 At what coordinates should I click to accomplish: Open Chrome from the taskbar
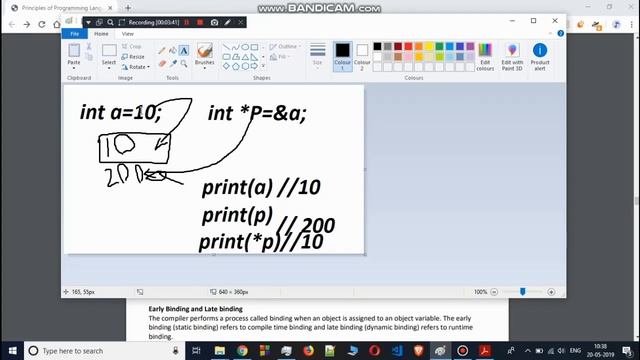click(242, 351)
